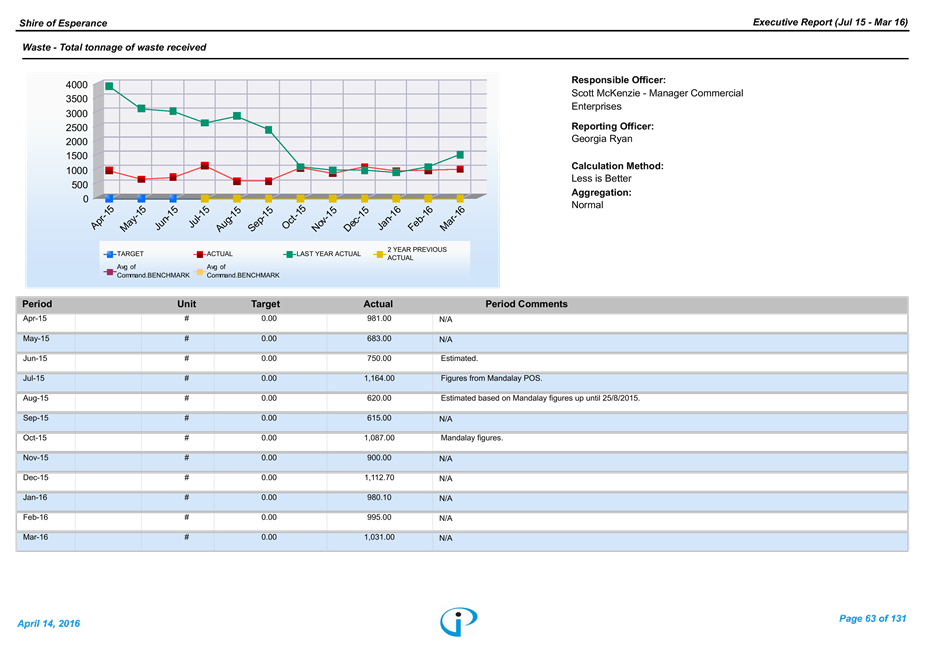928x657 pixels.
Task: Select the "Executive Report (Jul 15 - Mar 16)" title
Action: (x=830, y=22)
